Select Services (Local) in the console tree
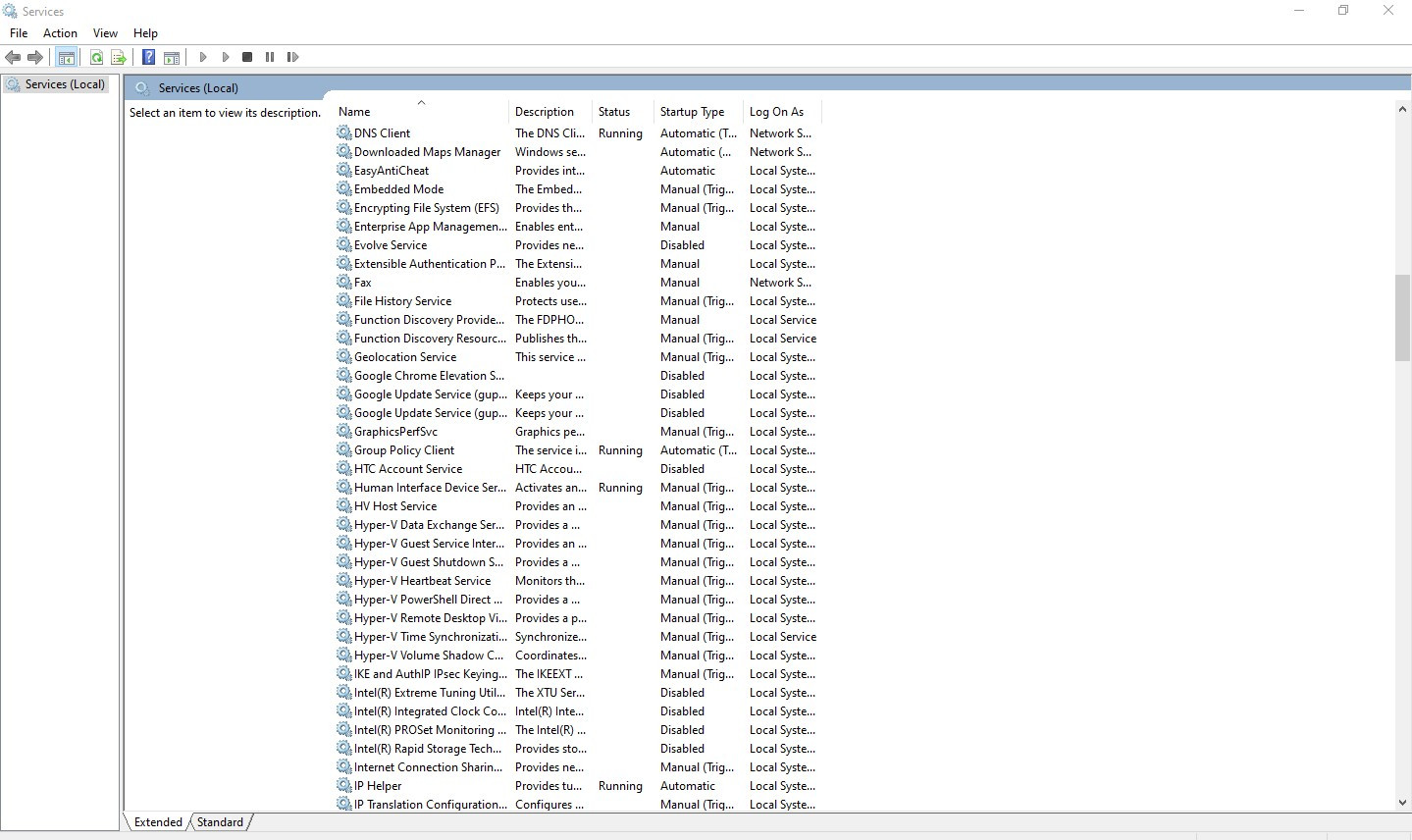Viewport: 1412px width, 840px height. 65,84
